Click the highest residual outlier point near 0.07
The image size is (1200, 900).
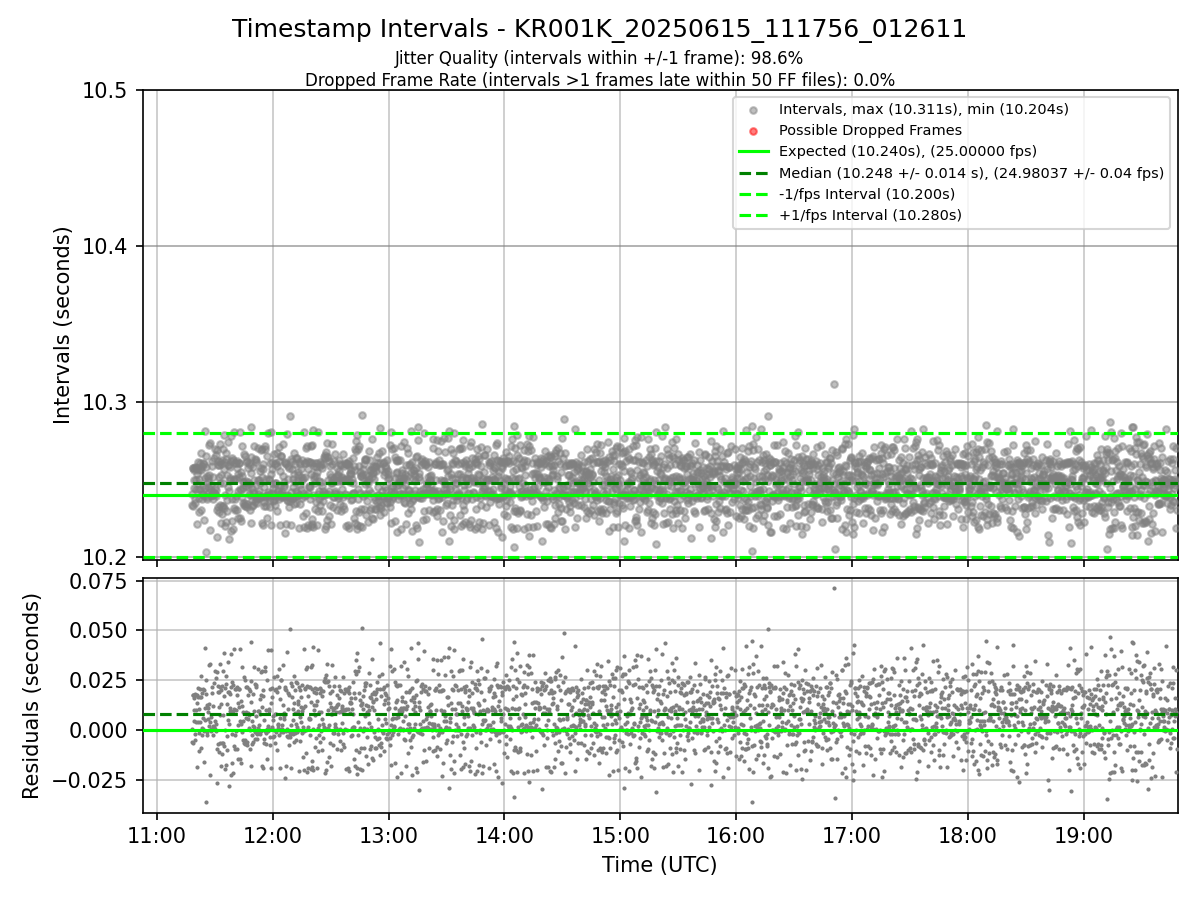coord(834,588)
